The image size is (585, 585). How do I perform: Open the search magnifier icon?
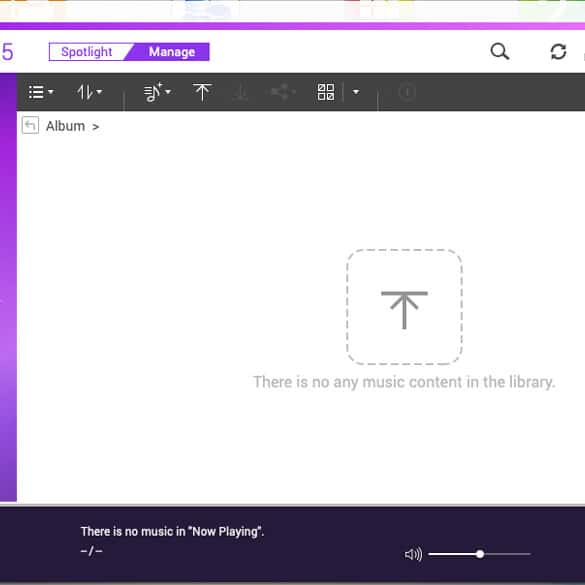pyautogui.click(x=500, y=51)
